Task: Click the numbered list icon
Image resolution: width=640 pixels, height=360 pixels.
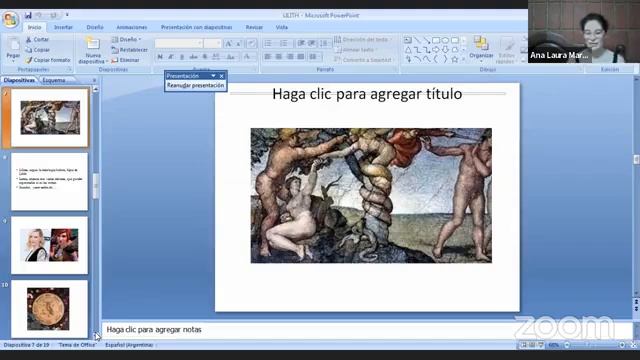Action: (284, 43)
